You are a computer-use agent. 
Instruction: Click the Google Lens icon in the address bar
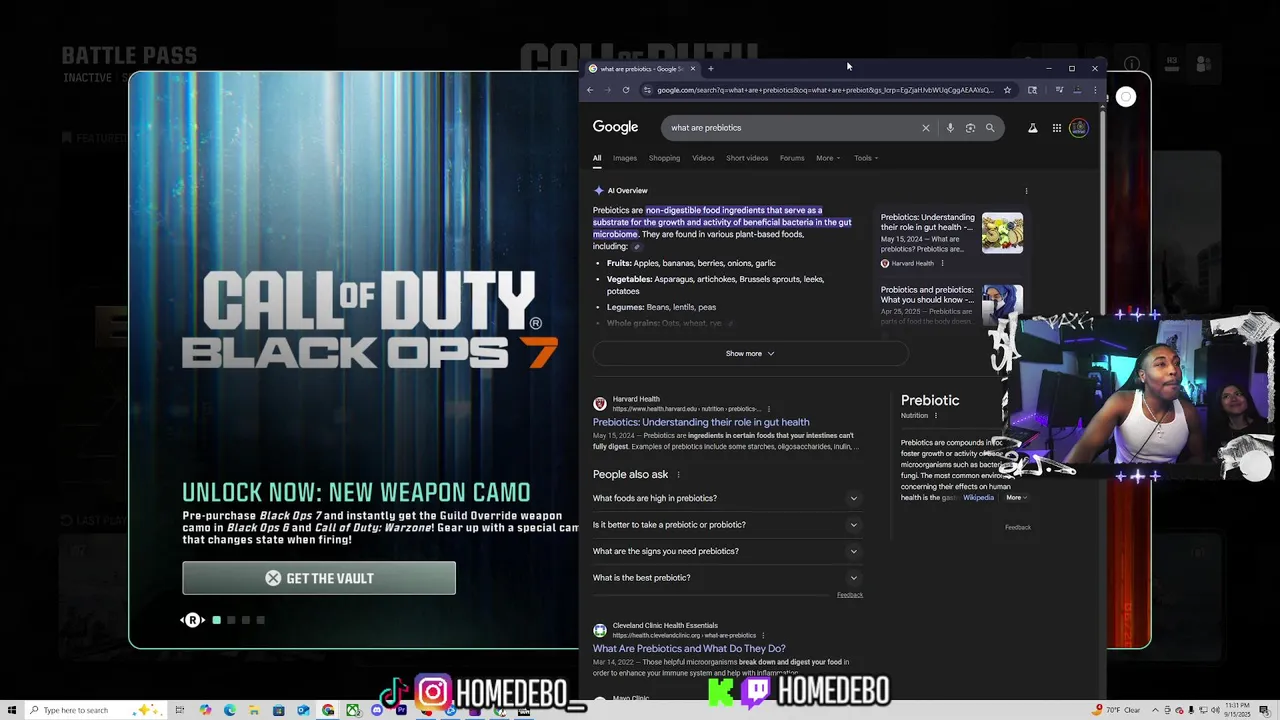pos(1032,90)
